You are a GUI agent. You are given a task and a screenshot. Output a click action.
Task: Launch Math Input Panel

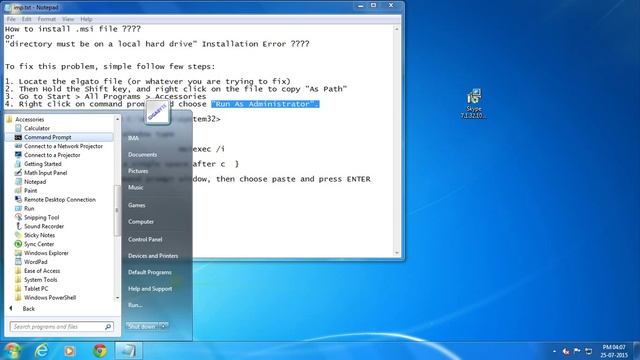pos(41,173)
